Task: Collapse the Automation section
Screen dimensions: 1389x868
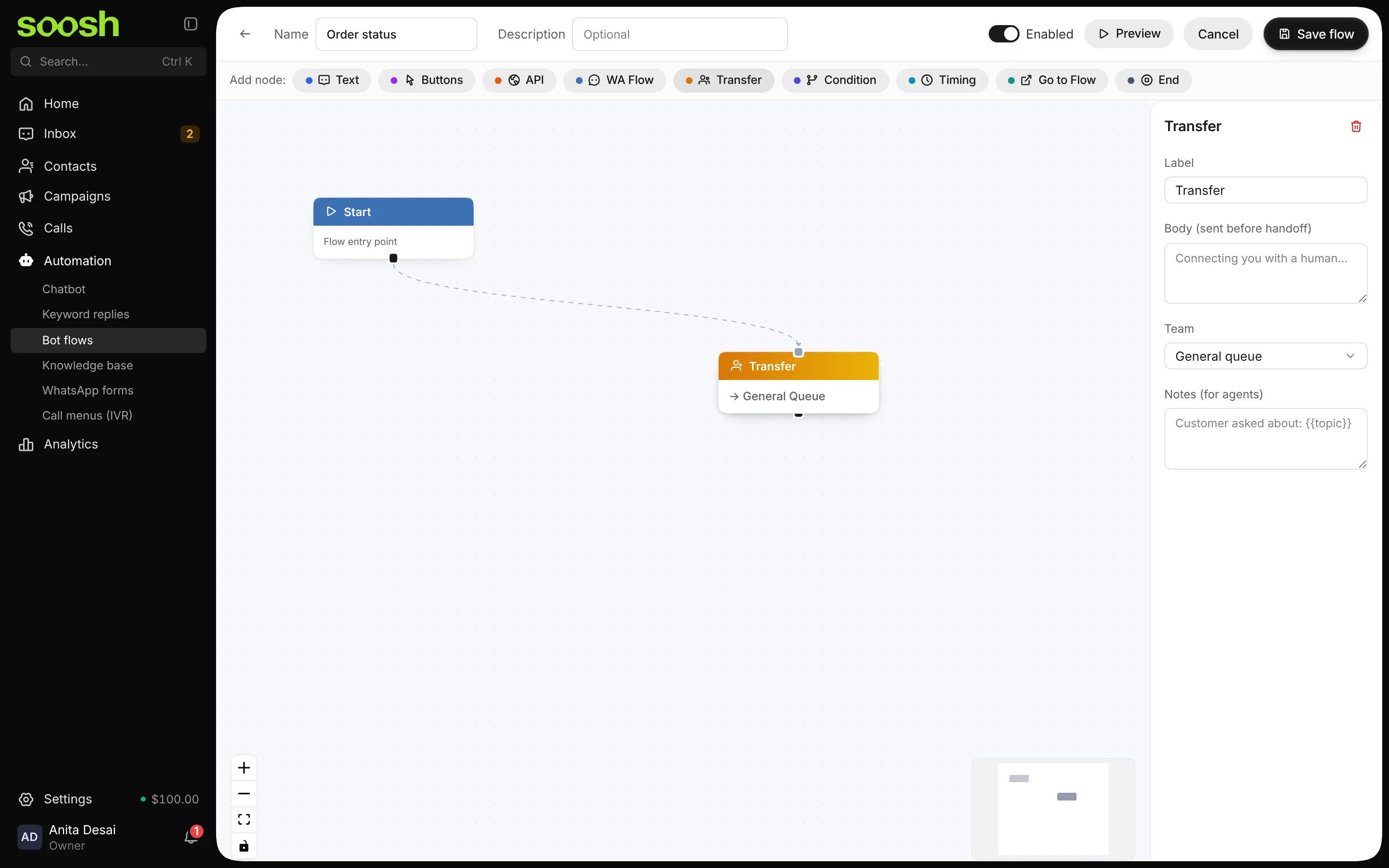Action: coord(109,260)
